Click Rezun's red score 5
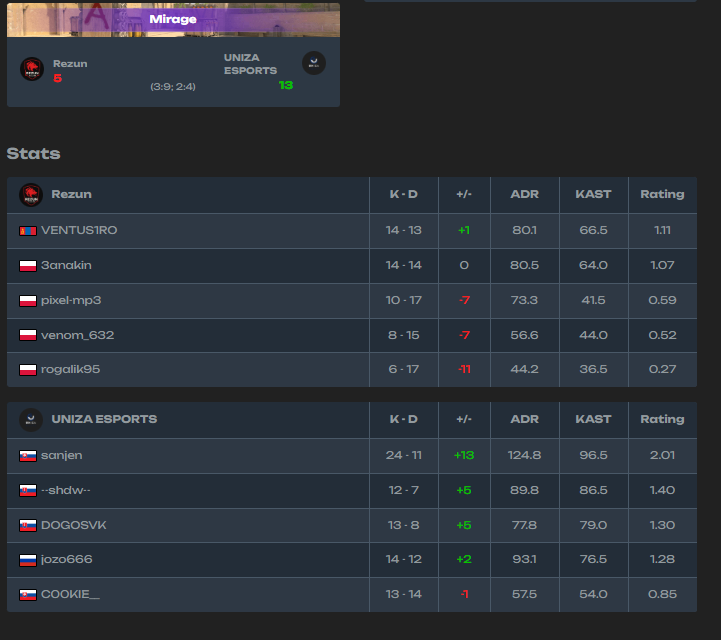Viewport: 721px width, 640px height. 57,78
